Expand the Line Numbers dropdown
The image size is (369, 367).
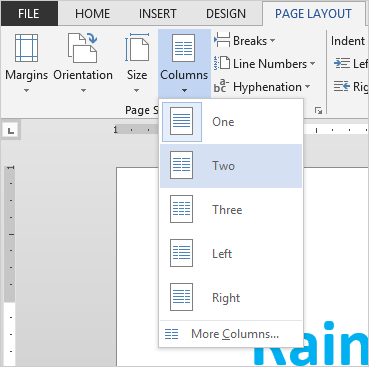tap(265, 64)
